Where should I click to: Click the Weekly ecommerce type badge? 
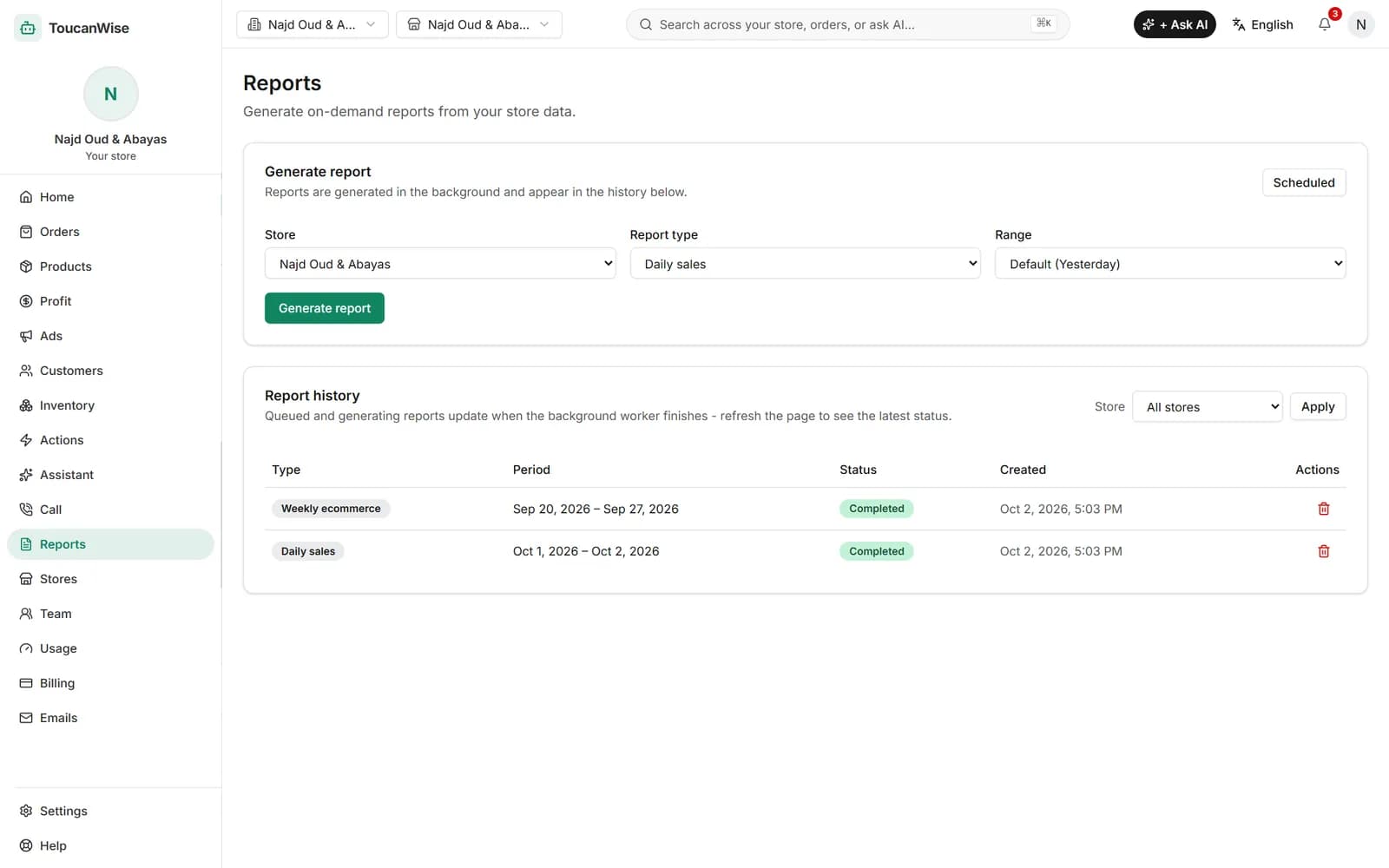pyautogui.click(x=331, y=509)
